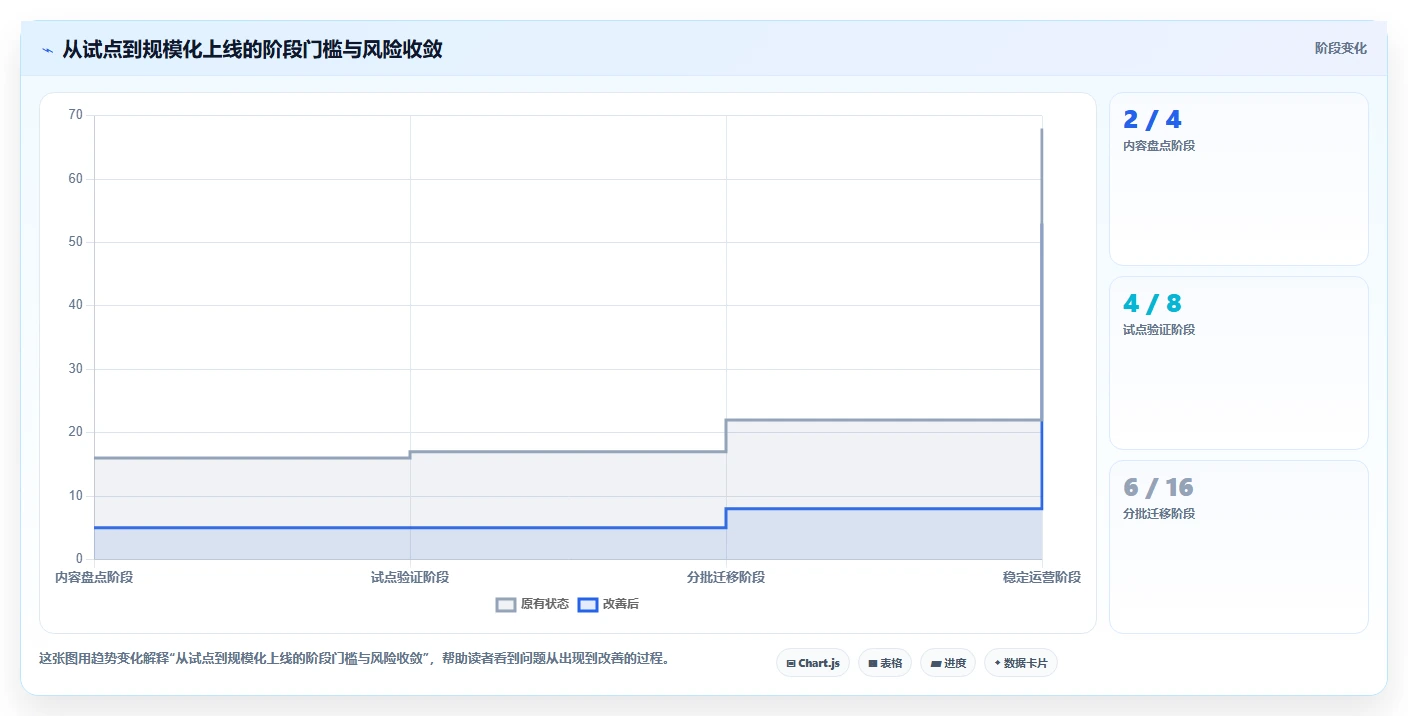Select the Chart.js tag
The width and height of the screenshot is (1408, 716).
pos(813,663)
